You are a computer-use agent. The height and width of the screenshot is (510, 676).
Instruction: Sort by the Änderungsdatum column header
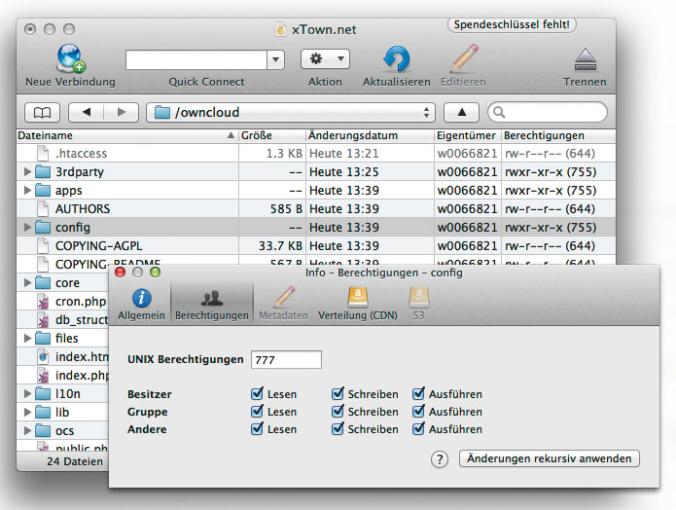pos(369,135)
